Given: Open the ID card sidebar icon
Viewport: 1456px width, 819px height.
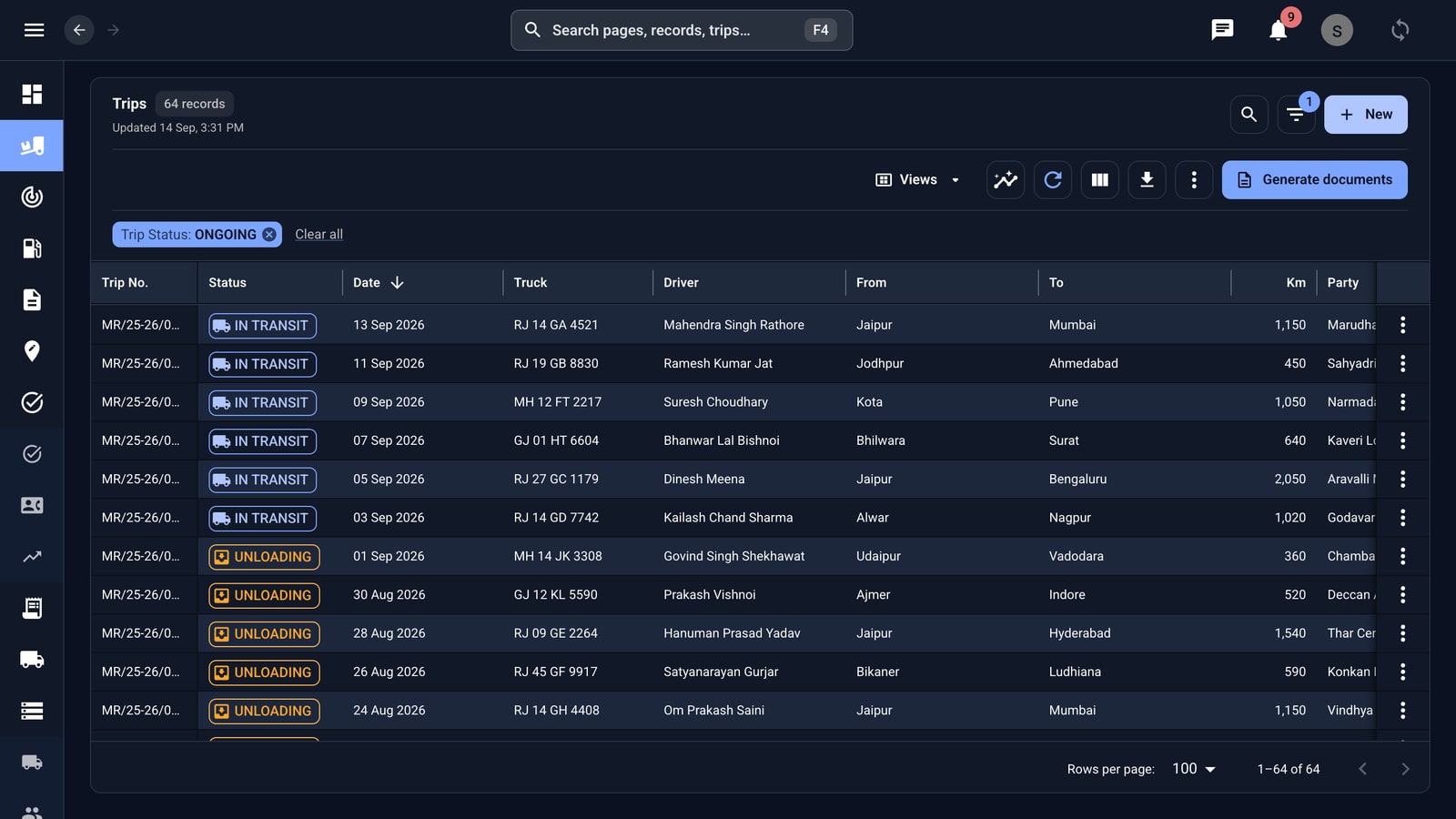Looking at the screenshot, I should 32,505.
